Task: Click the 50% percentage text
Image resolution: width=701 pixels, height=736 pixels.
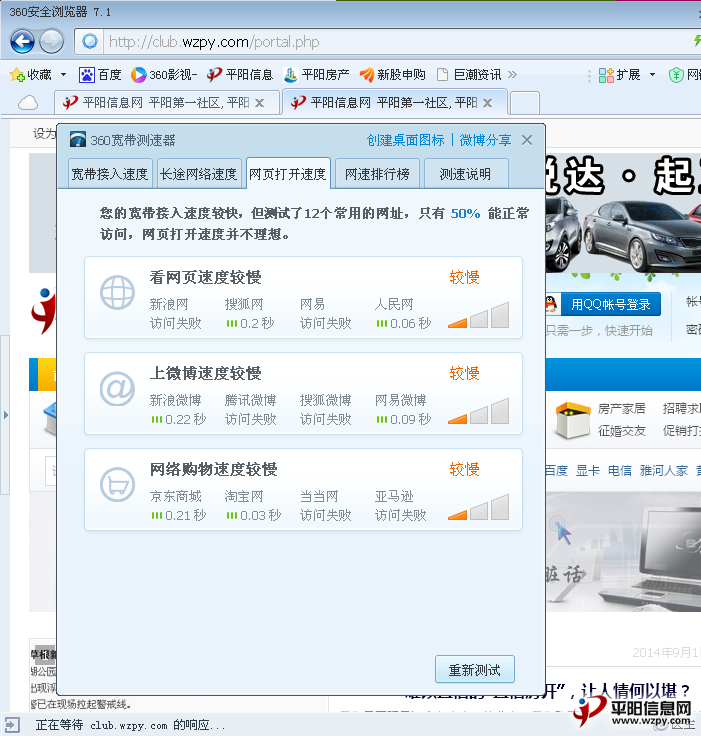Action: (465, 214)
